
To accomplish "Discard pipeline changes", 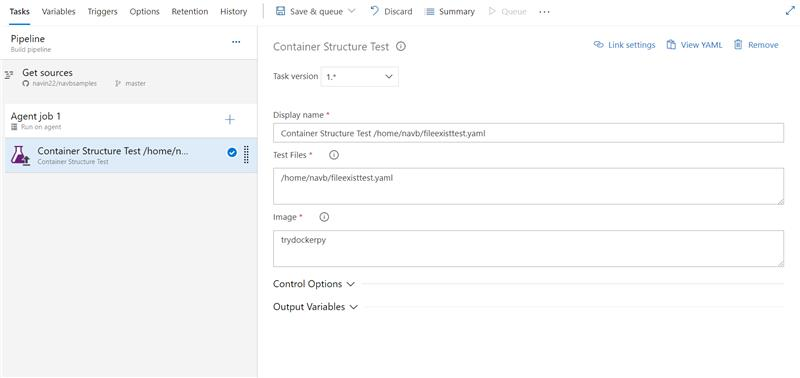I will tap(391, 11).
